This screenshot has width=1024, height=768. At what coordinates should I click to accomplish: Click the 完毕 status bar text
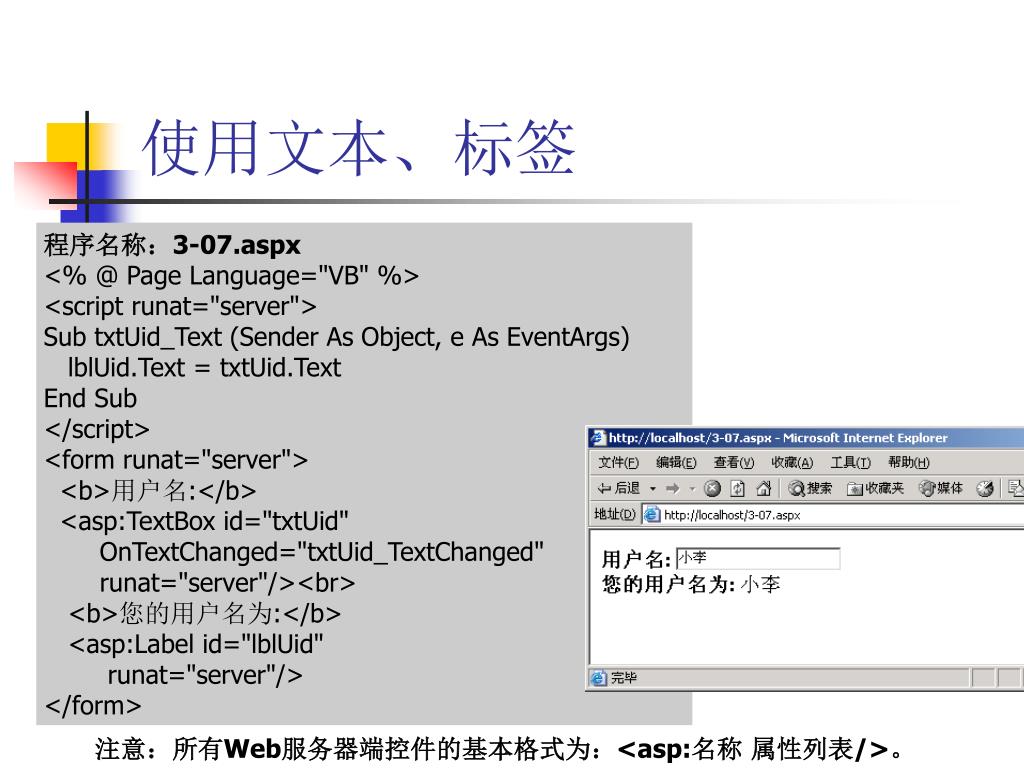(x=624, y=677)
